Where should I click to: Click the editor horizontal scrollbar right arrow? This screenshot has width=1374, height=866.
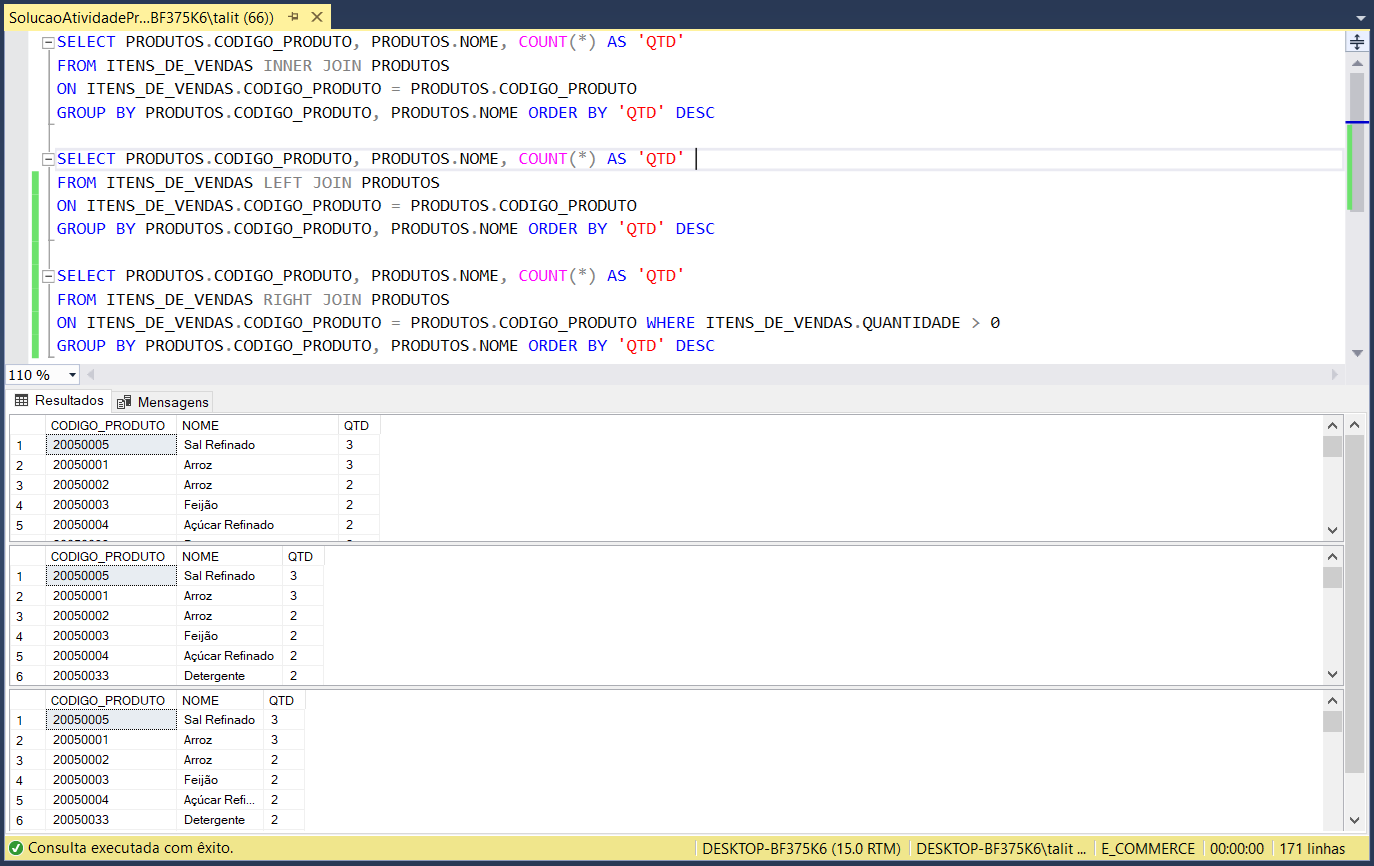click(x=1335, y=375)
